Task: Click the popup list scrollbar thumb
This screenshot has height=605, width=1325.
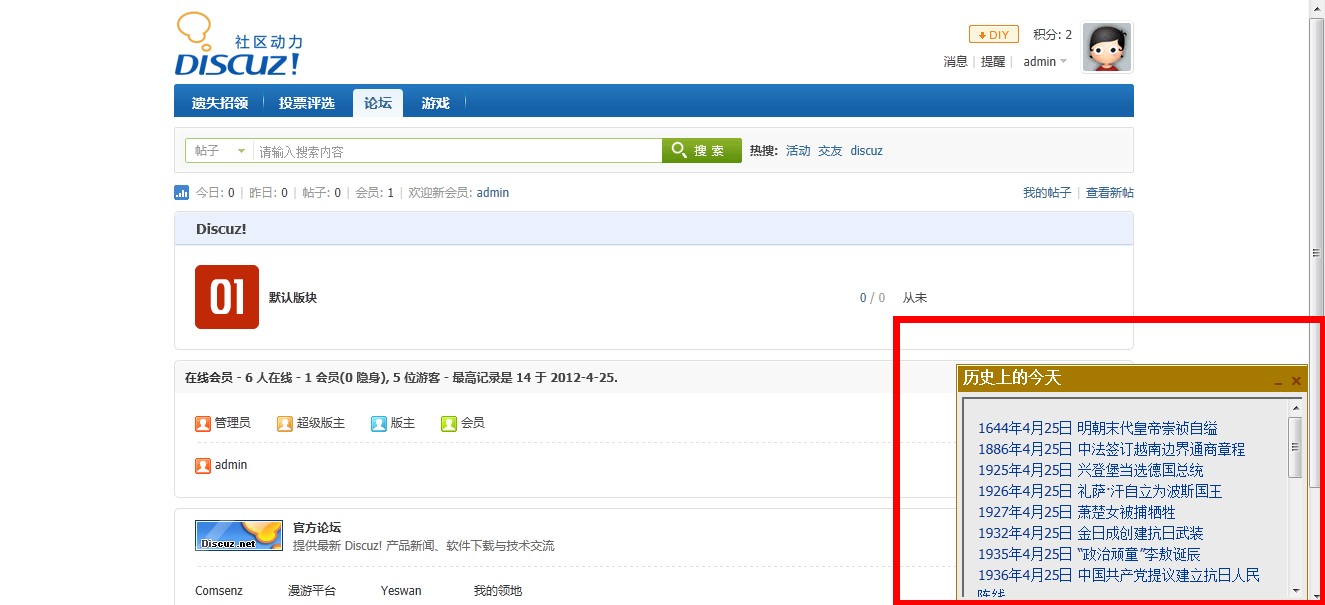Action: 1296,447
